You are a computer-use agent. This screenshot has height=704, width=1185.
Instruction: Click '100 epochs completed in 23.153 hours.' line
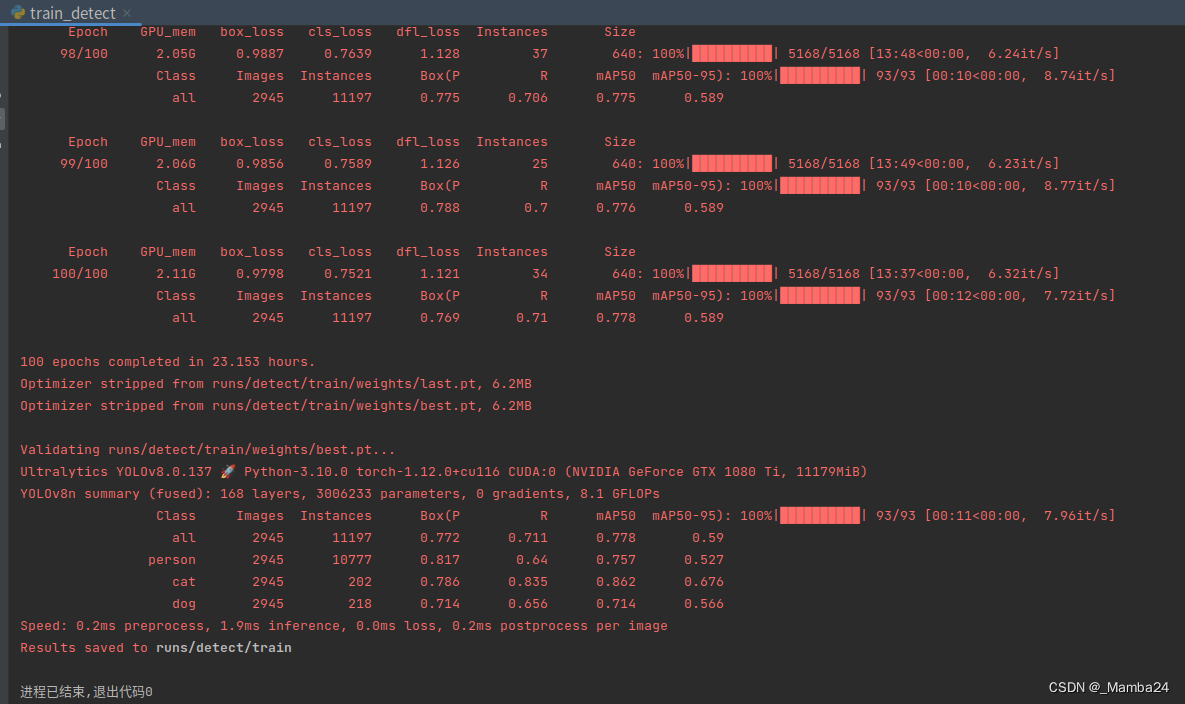(x=168, y=362)
